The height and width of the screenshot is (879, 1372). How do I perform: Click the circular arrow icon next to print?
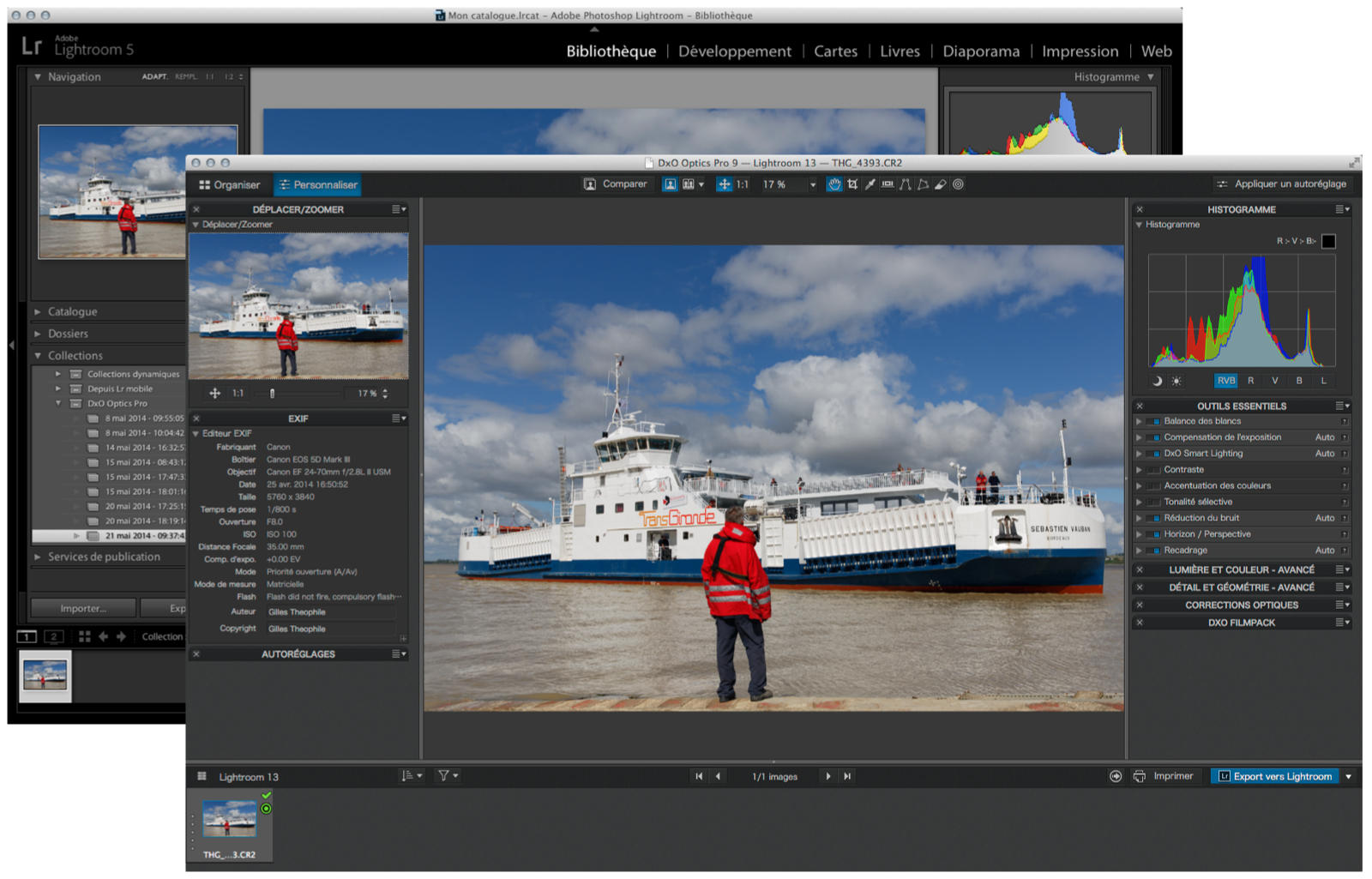click(x=1116, y=776)
